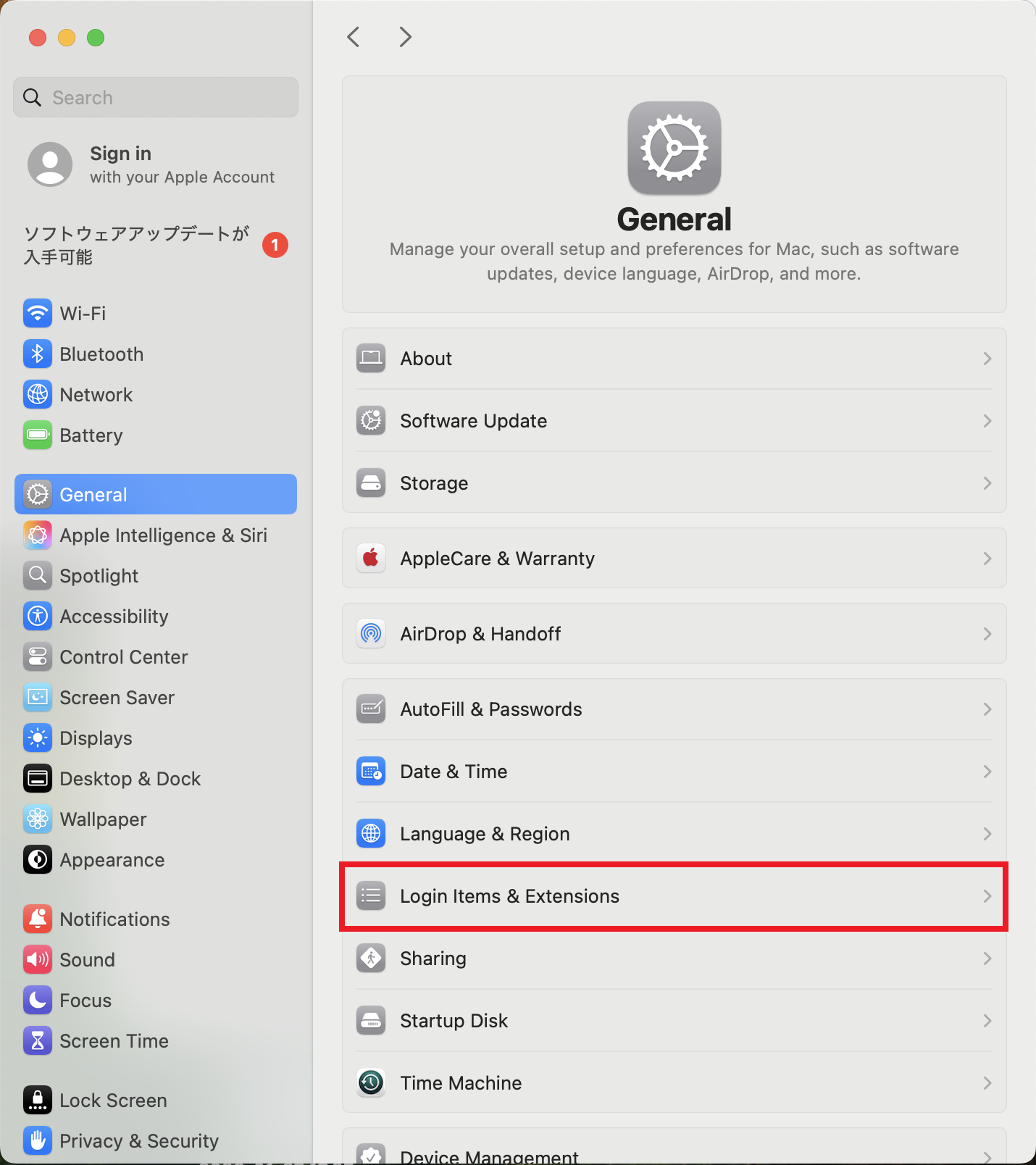The height and width of the screenshot is (1165, 1036).
Task: Expand the Startup Disk chevron
Action: pos(987,1021)
